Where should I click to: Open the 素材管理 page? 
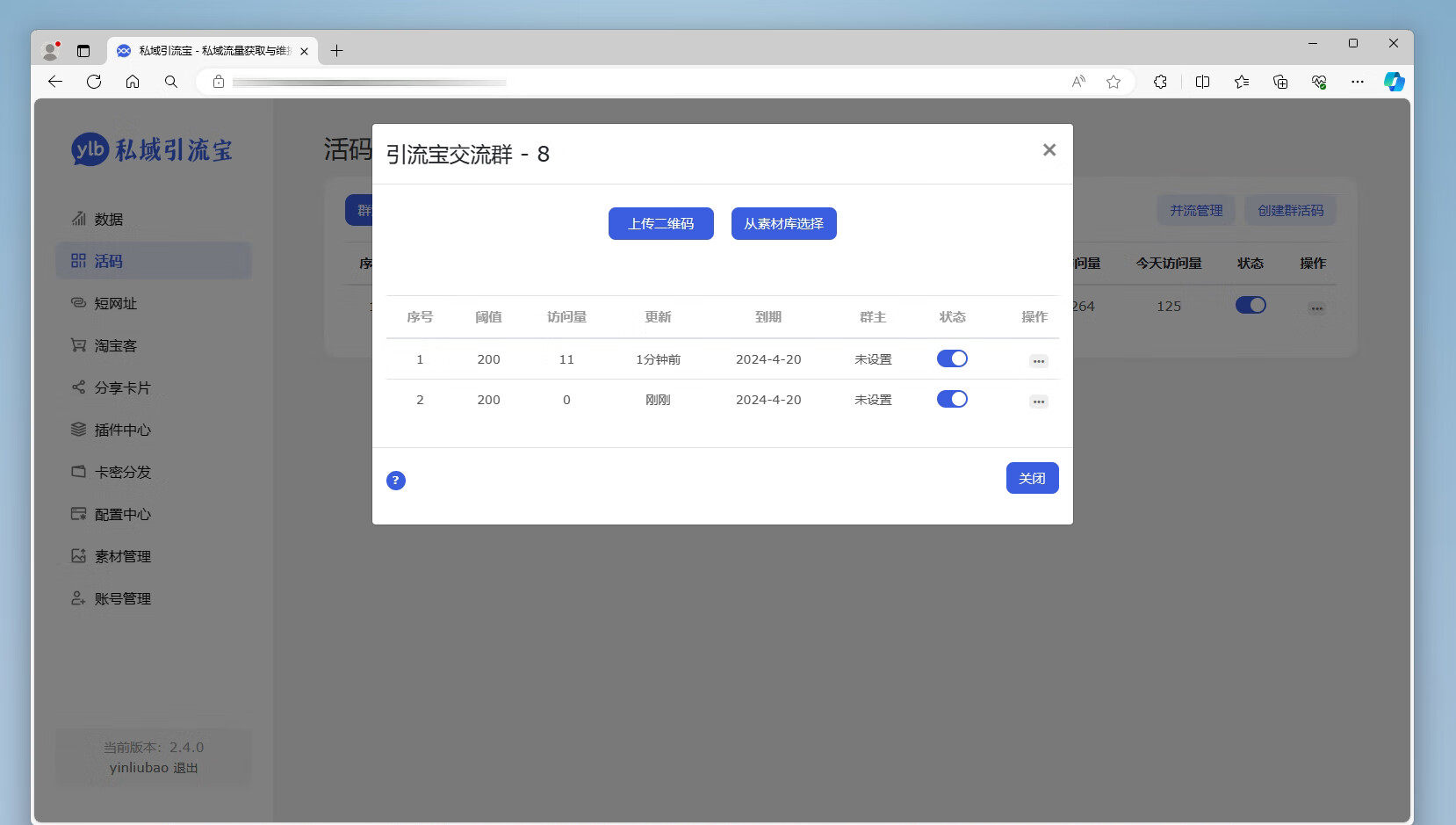[x=119, y=556]
